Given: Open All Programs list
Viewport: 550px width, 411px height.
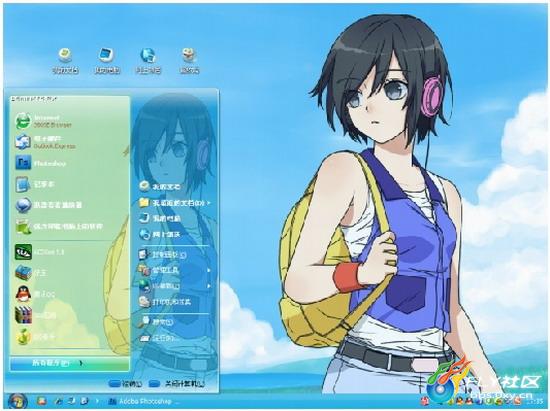Looking at the screenshot, I should pyautogui.click(x=69, y=363).
